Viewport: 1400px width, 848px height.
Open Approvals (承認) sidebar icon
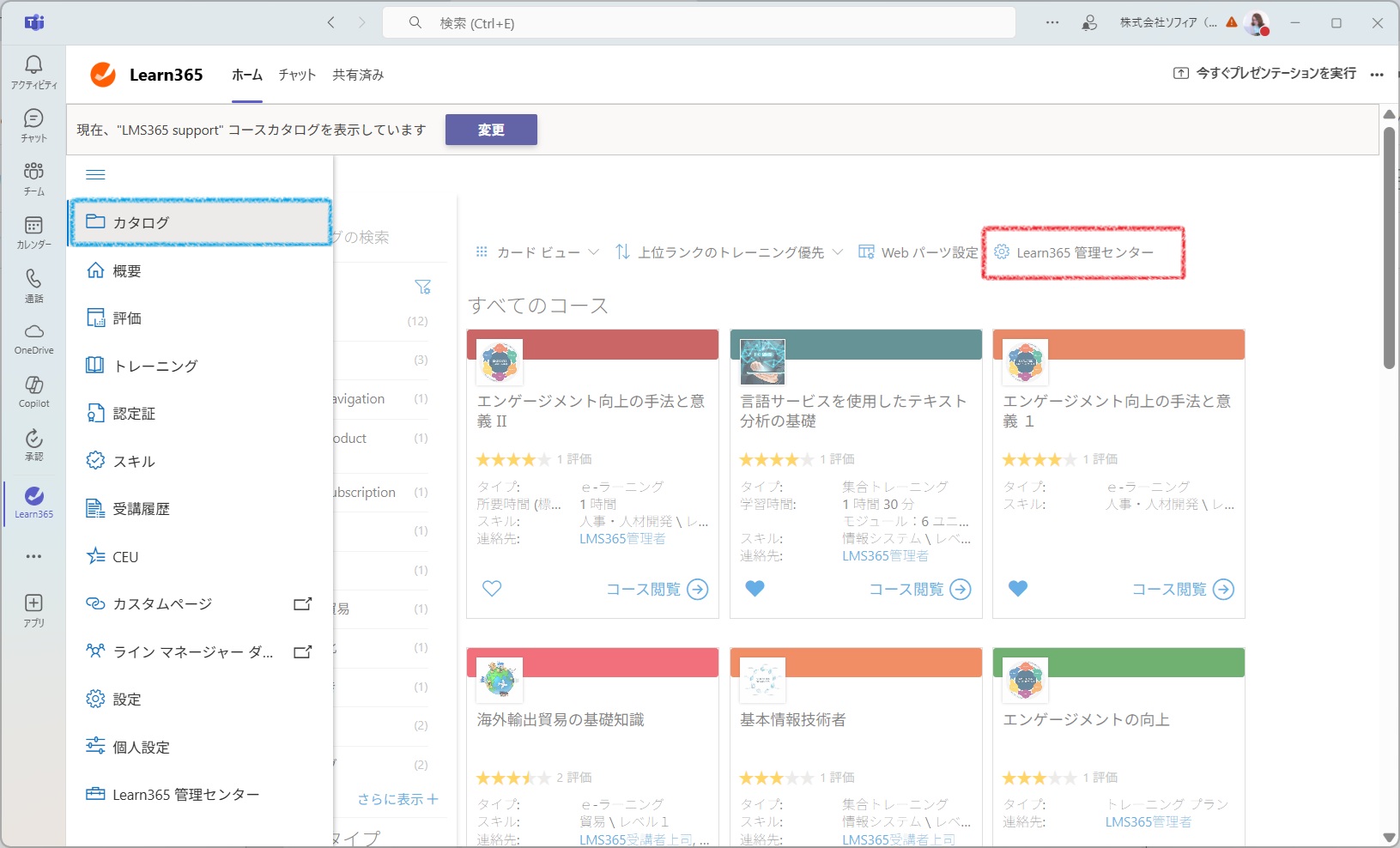(33, 445)
